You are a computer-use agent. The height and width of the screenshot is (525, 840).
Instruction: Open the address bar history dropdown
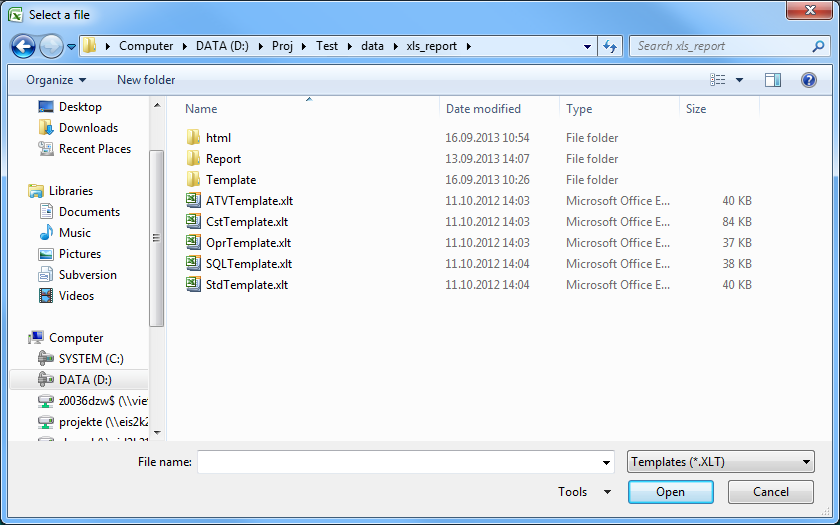coord(587,47)
